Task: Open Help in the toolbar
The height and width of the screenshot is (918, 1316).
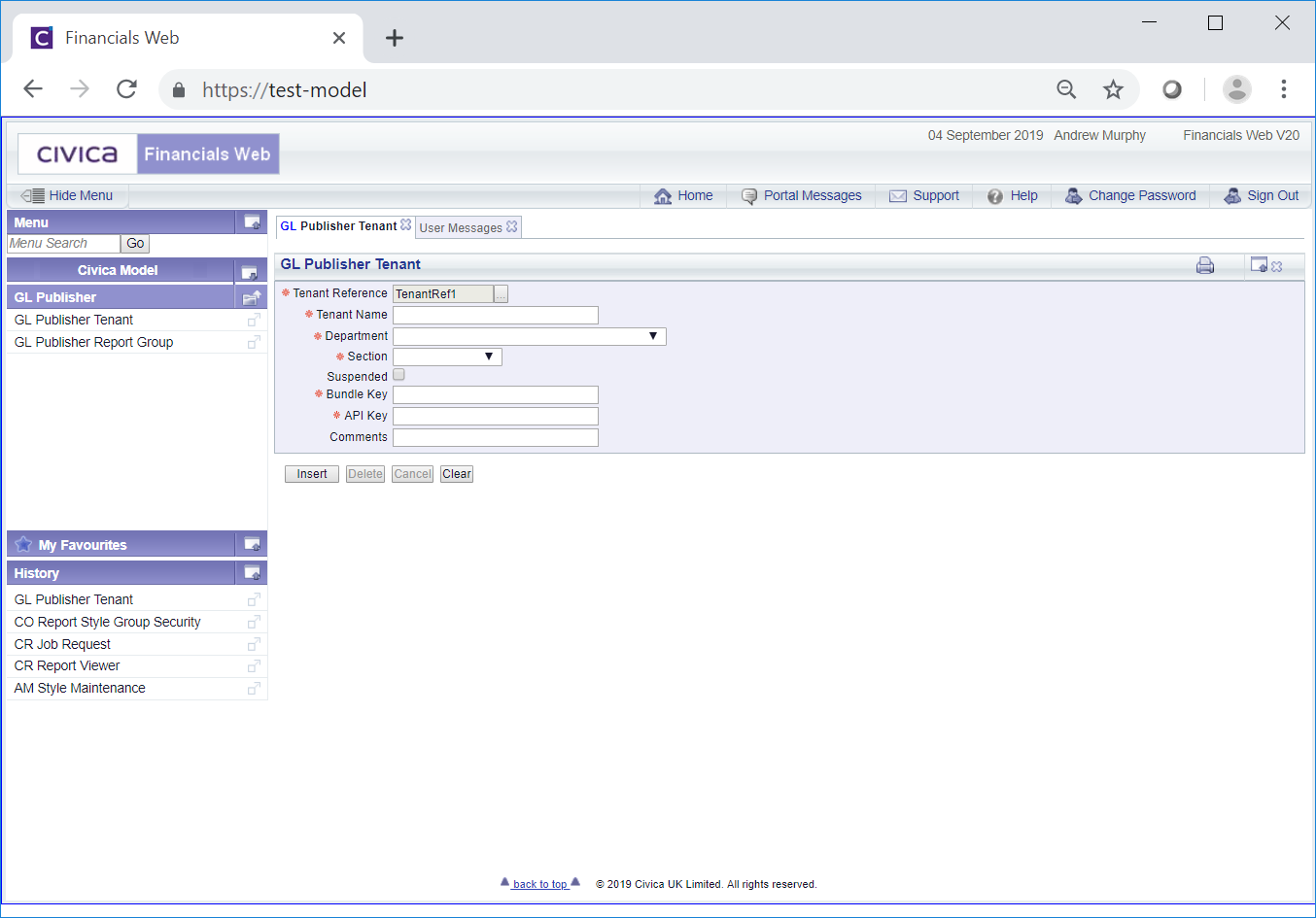Action: point(1013,195)
